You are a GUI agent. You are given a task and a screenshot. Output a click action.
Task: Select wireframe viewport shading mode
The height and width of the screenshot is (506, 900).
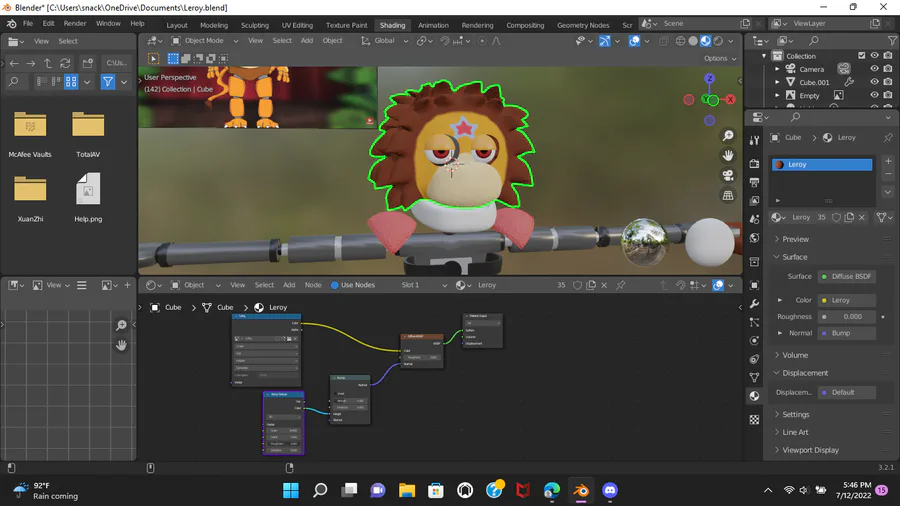click(x=680, y=41)
